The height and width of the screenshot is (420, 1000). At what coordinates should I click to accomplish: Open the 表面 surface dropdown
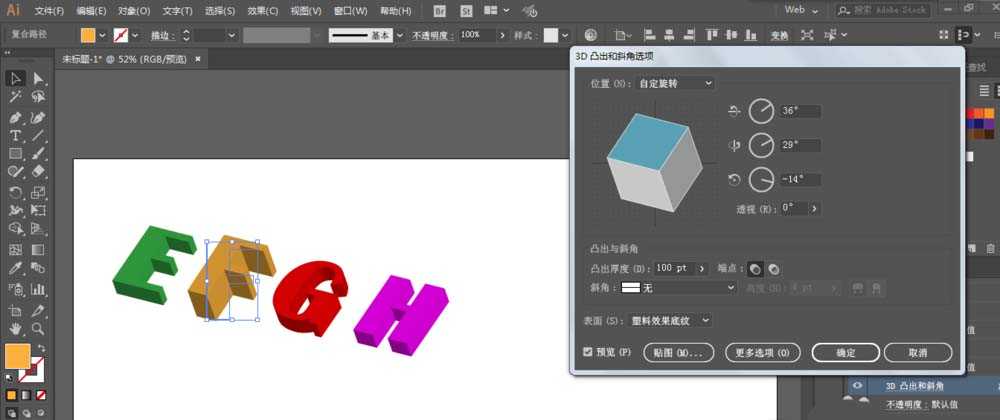click(676, 320)
